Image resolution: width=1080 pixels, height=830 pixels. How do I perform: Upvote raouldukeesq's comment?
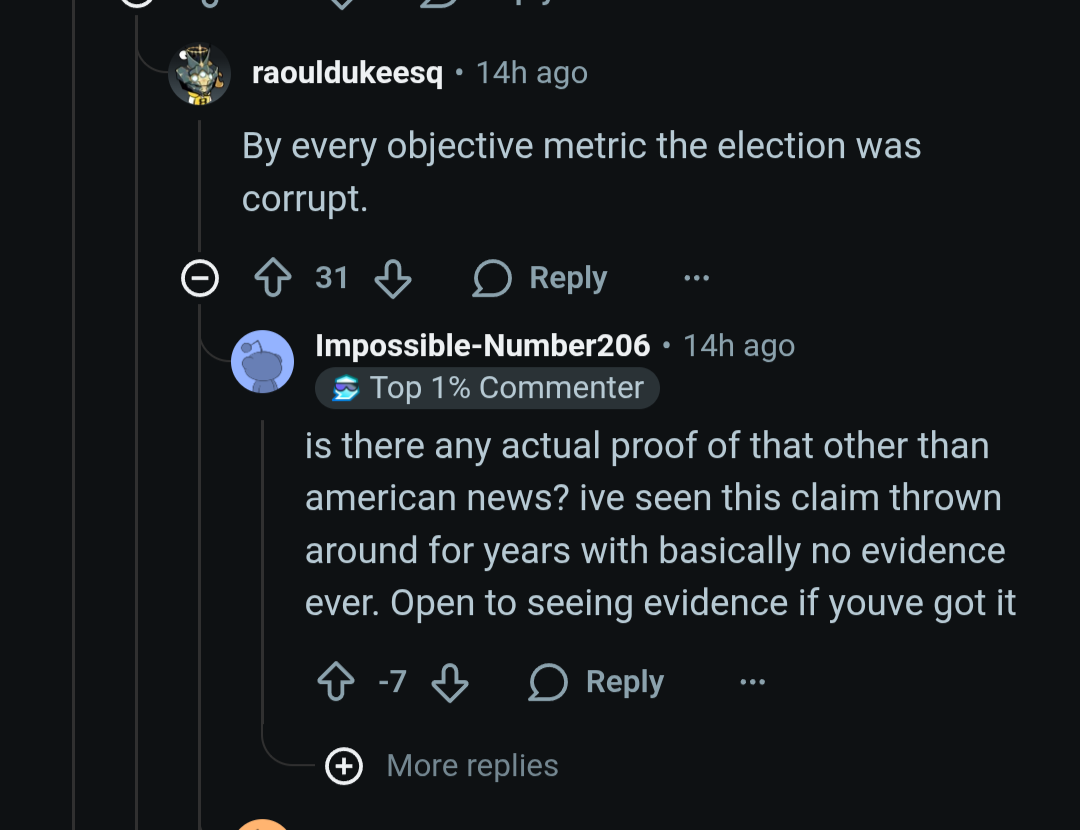[x=275, y=278]
